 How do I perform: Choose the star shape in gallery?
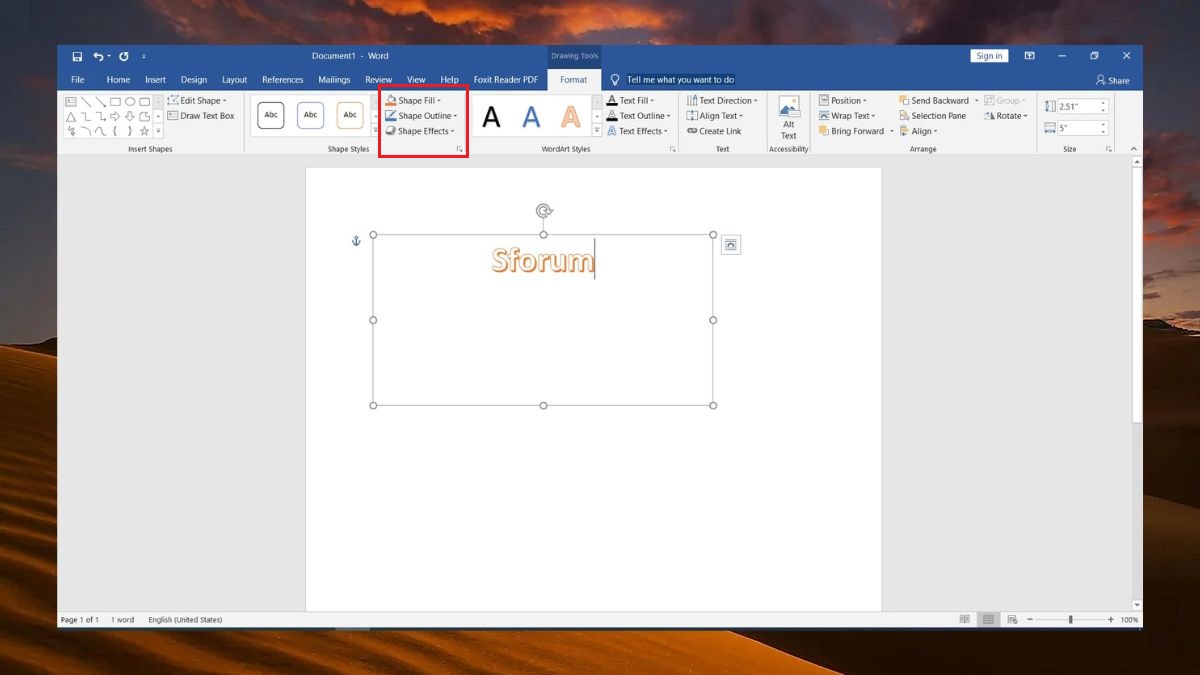[144, 131]
